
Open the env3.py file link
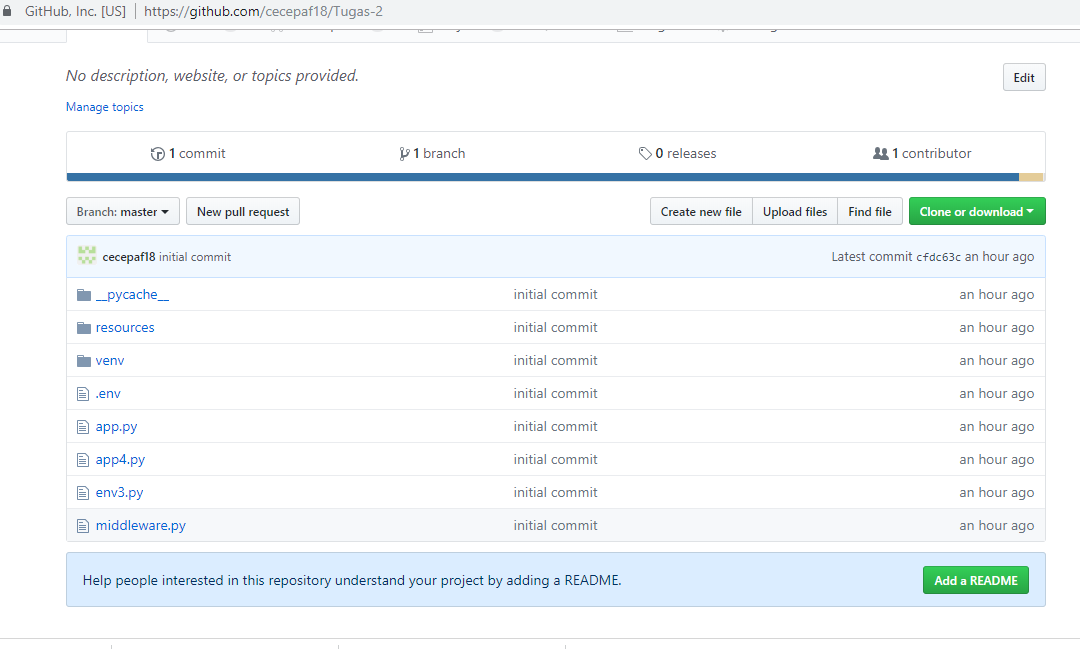click(x=119, y=493)
